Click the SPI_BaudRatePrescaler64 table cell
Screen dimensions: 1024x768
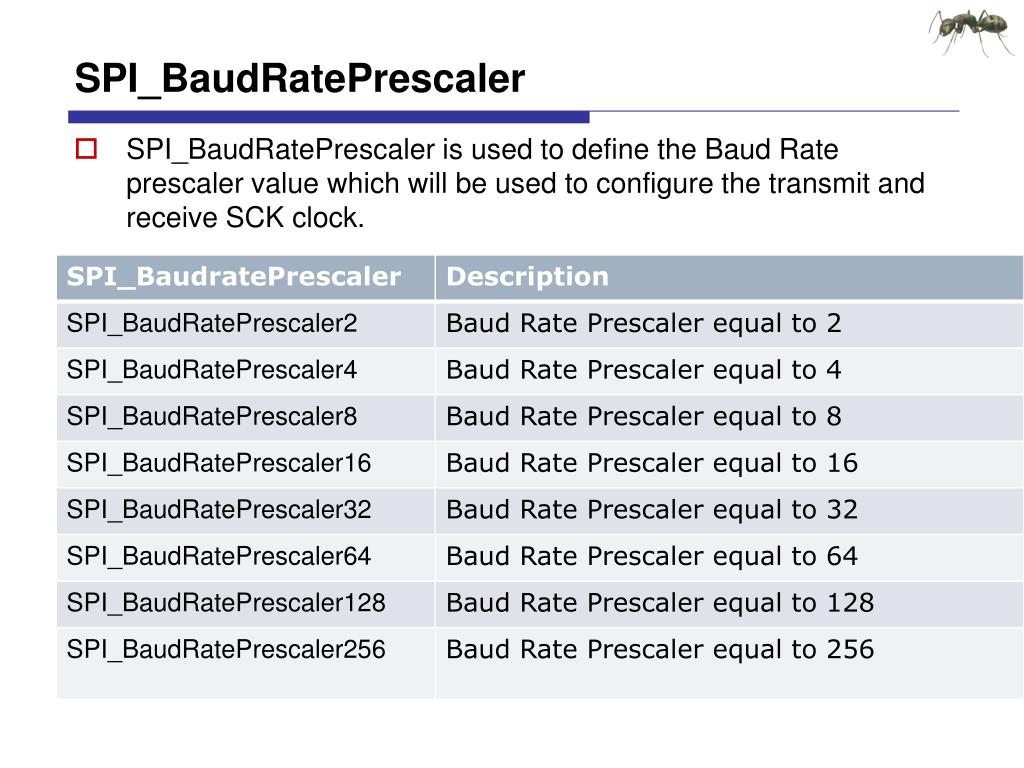click(x=246, y=557)
